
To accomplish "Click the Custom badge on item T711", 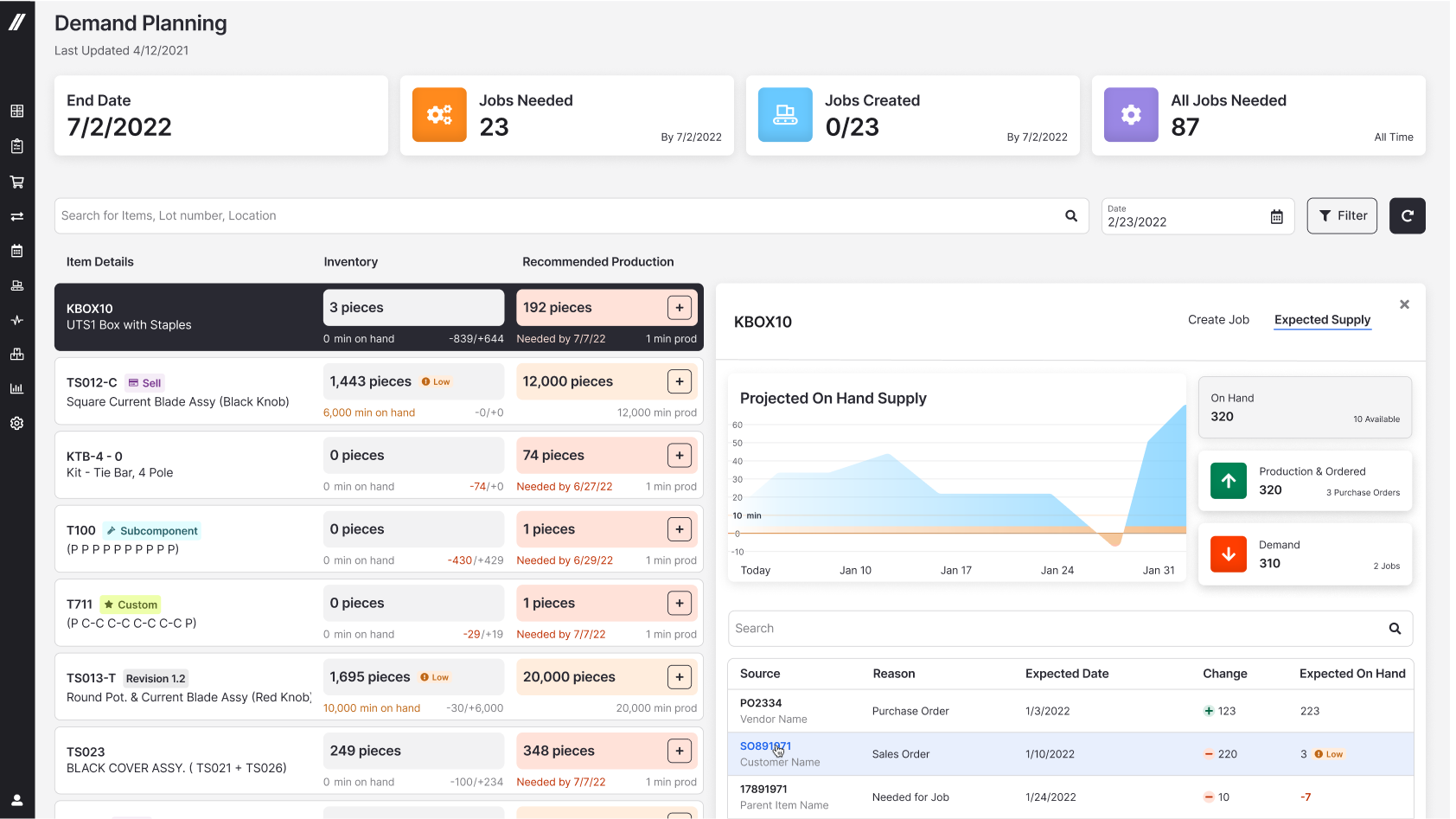I will (x=130, y=604).
